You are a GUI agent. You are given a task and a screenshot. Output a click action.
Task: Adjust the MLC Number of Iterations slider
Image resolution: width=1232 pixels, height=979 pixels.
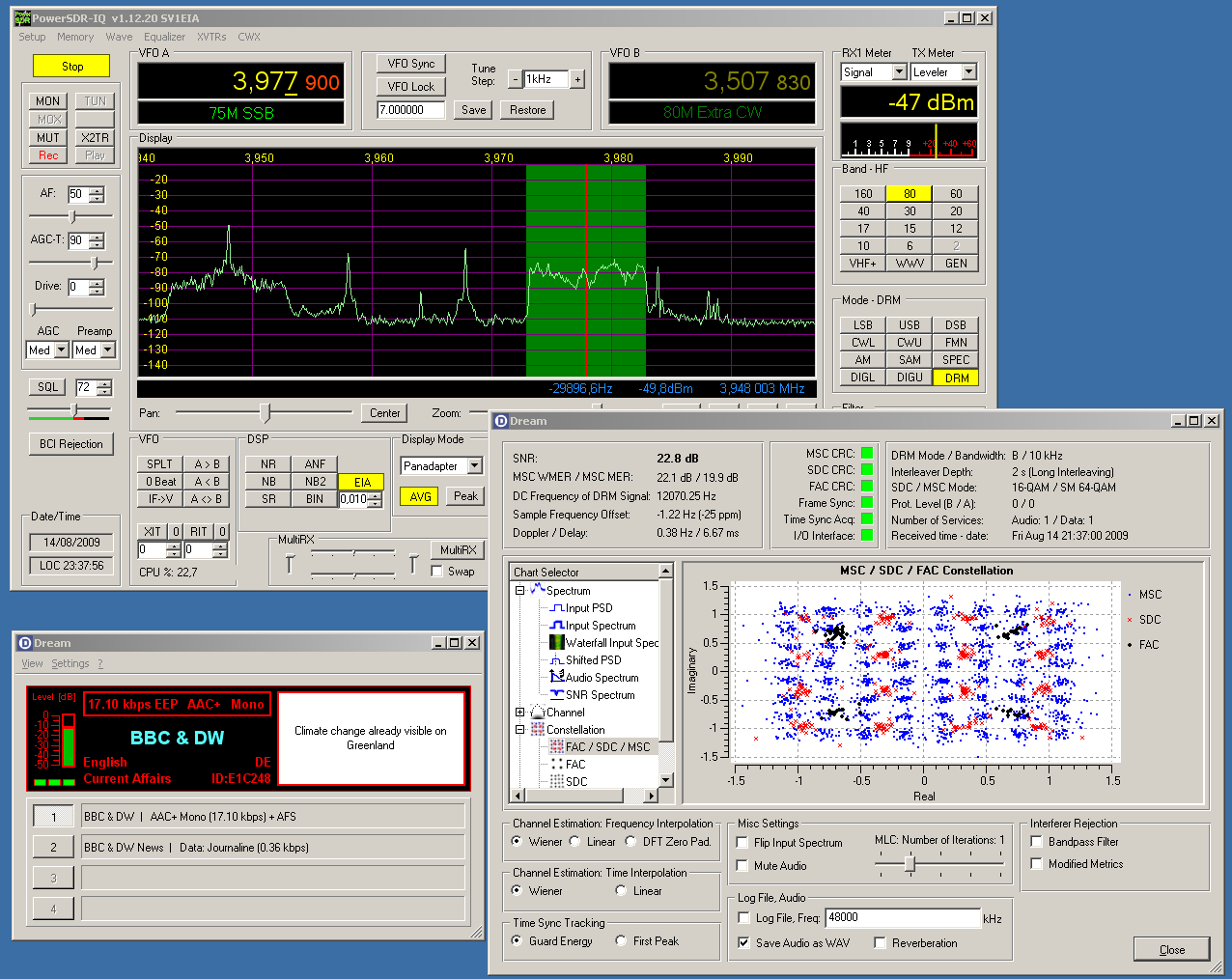(x=910, y=864)
